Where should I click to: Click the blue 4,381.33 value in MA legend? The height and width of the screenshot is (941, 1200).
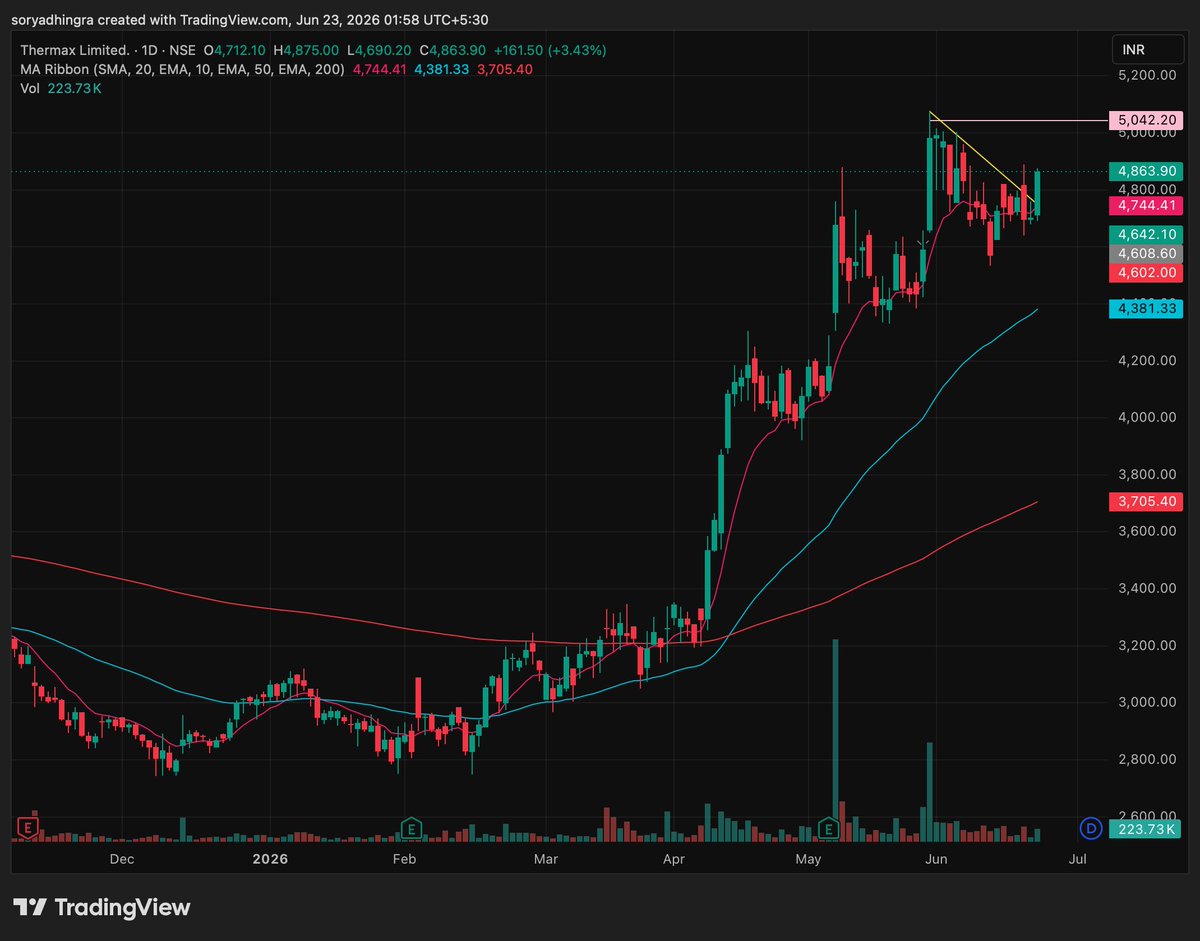coord(442,69)
